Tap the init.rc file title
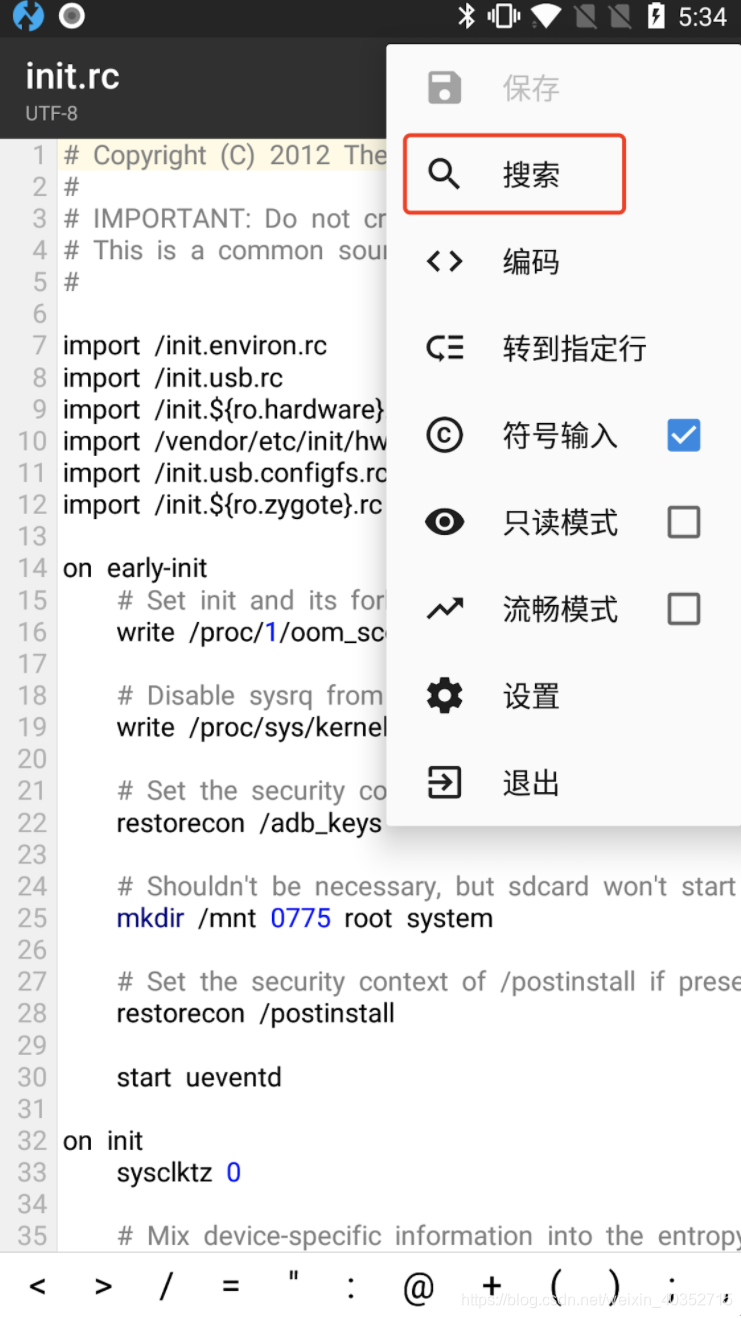This screenshot has width=742, height=1318. pos(73,77)
